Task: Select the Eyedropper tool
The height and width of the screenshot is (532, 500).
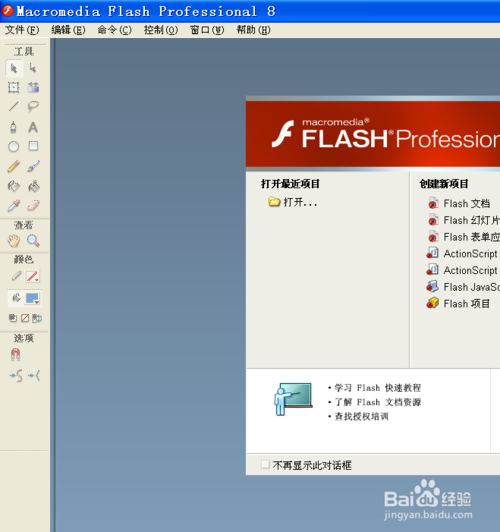Action: [14, 206]
